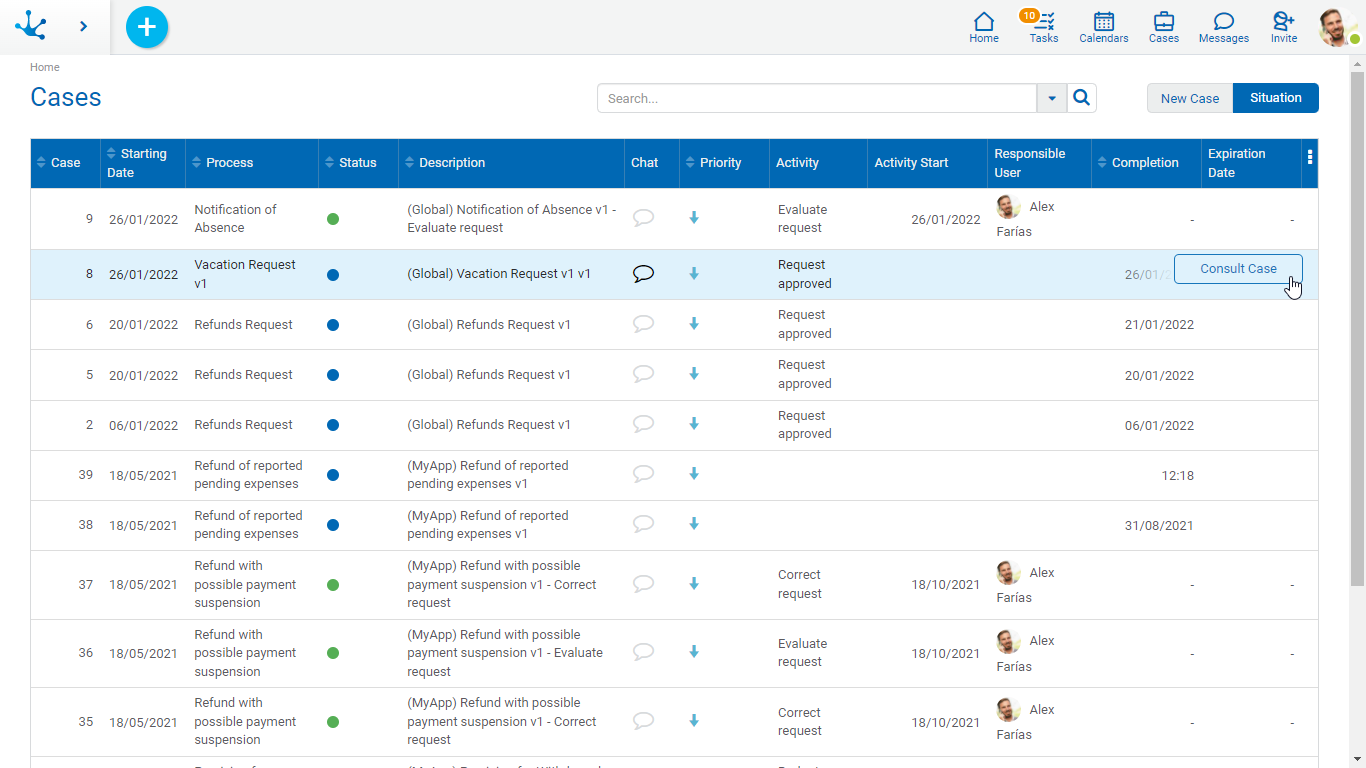Switch to the New Case tab
Viewport: 1366px width, 768px height.
click(1189, 98)
